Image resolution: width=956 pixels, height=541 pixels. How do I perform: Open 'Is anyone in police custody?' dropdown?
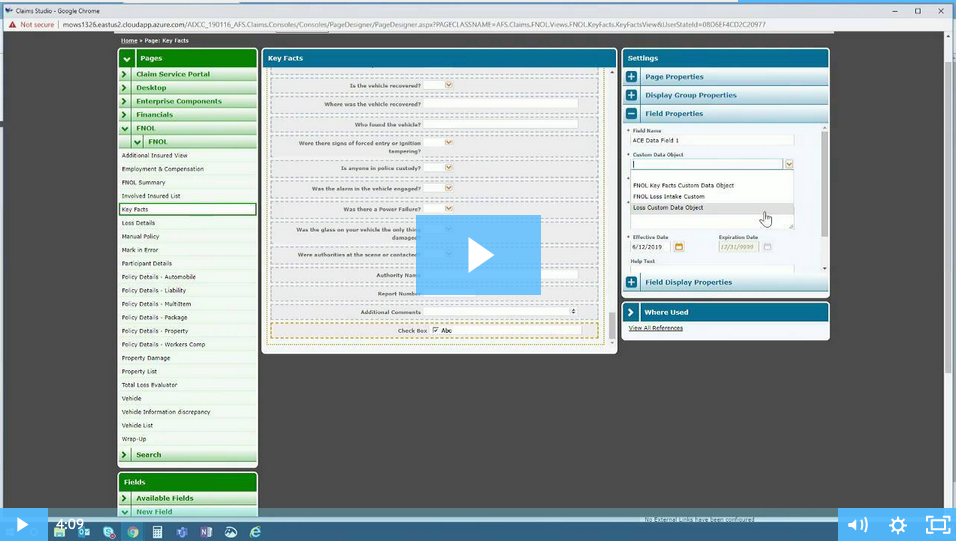pos(449,167)
